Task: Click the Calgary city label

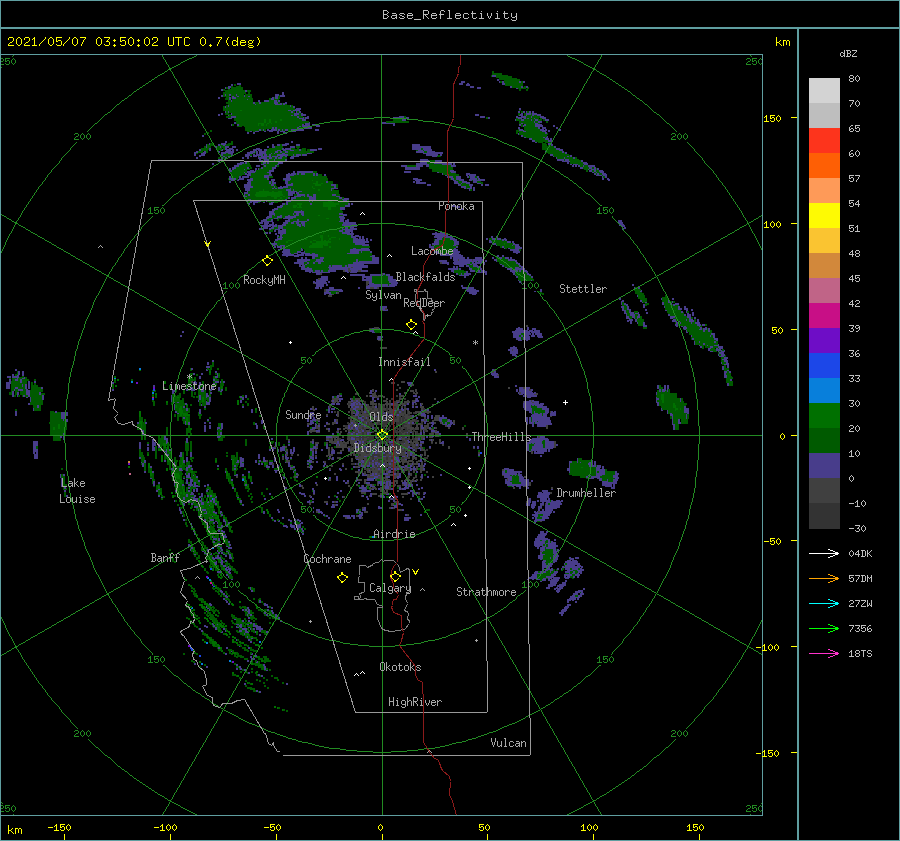Action: click(390, 588)
